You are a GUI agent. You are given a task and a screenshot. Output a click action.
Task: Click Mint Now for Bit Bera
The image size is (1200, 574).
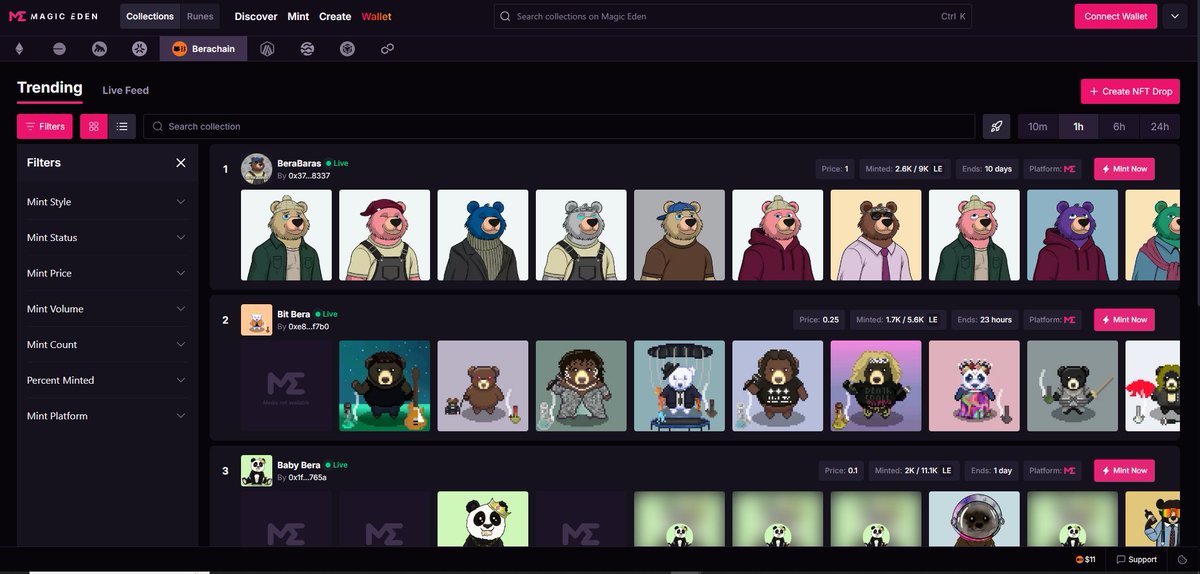(x=1124, y=320)
